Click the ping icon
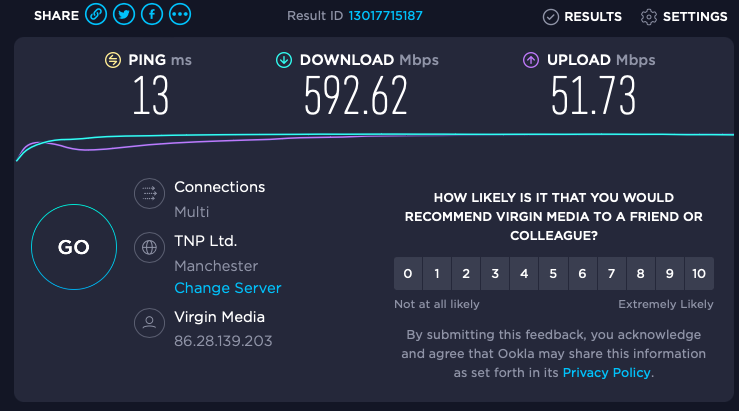 tap(113, 60)
